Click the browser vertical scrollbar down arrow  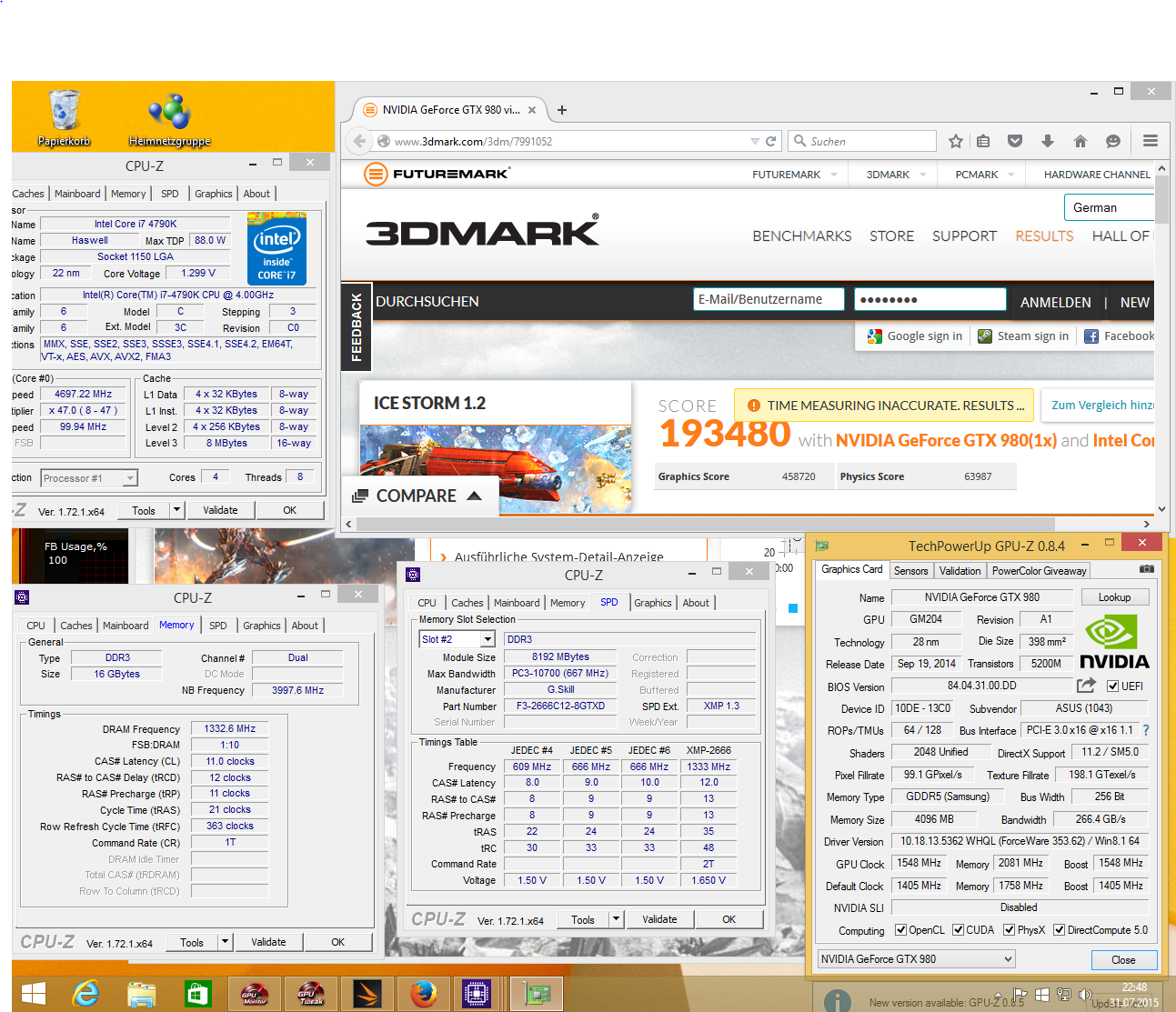1161,510
